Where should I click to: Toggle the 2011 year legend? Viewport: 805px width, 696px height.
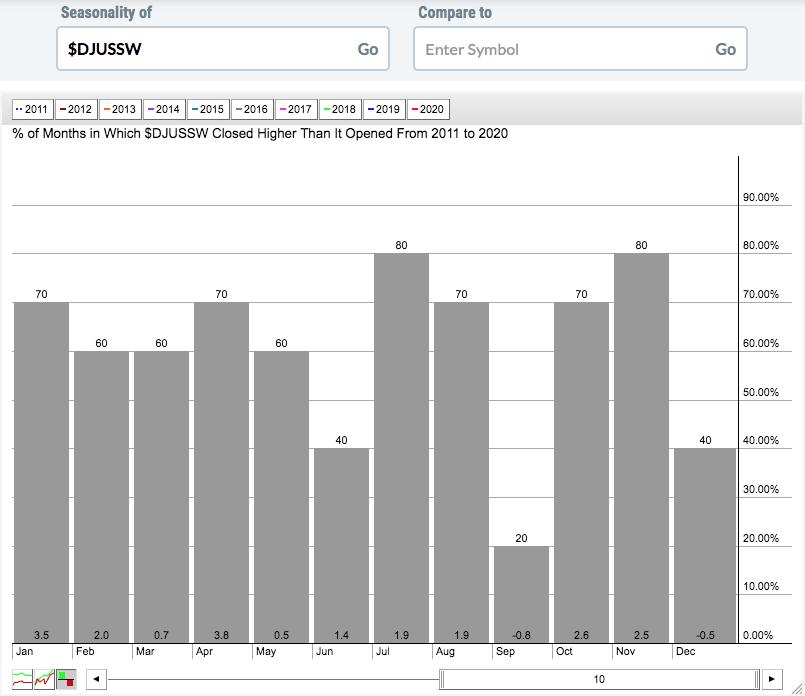tap(31, 109)
